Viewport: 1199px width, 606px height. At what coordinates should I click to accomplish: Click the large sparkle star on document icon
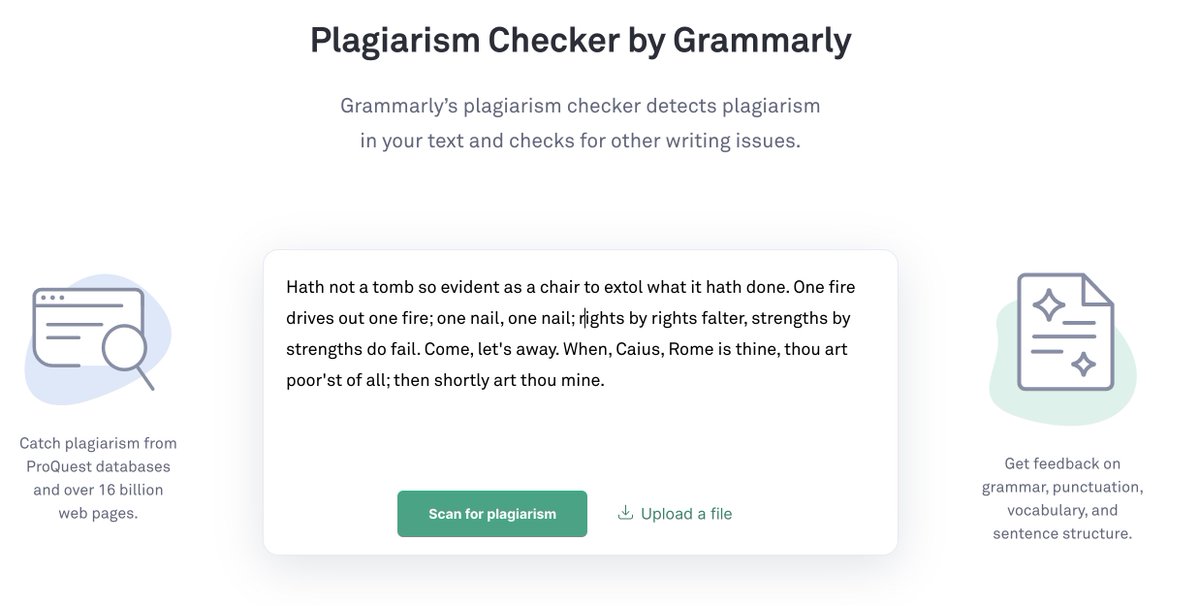pos(1048,305)
